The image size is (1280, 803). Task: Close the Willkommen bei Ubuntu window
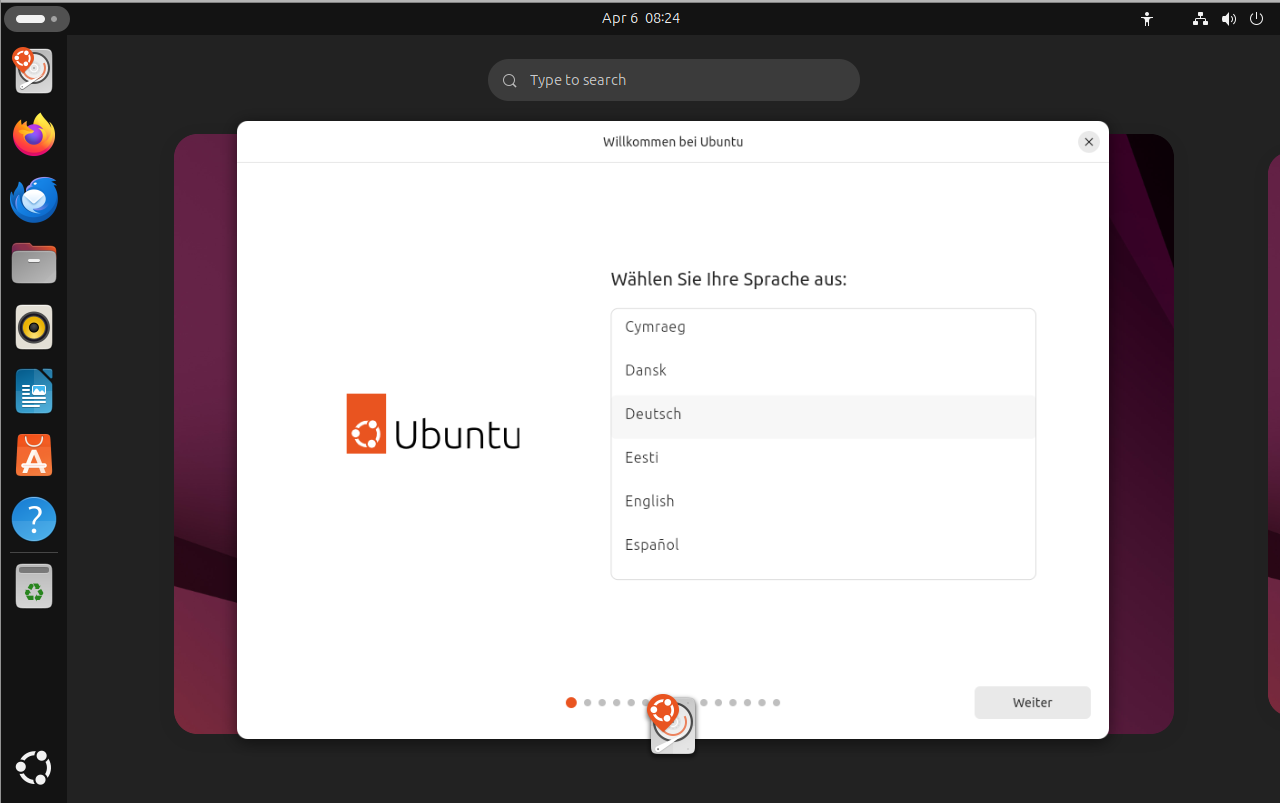[1089, 142]
